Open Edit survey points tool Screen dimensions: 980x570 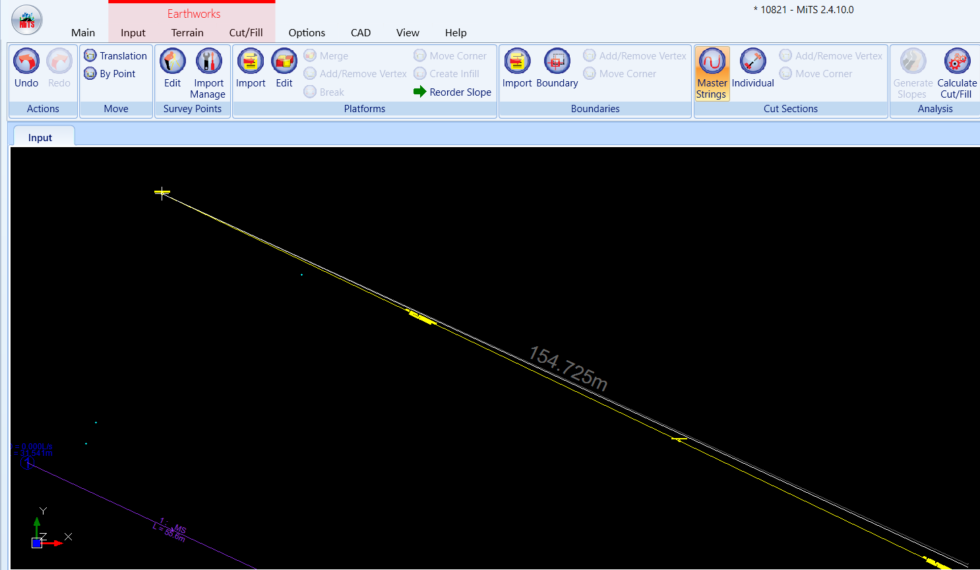point(172,62)
